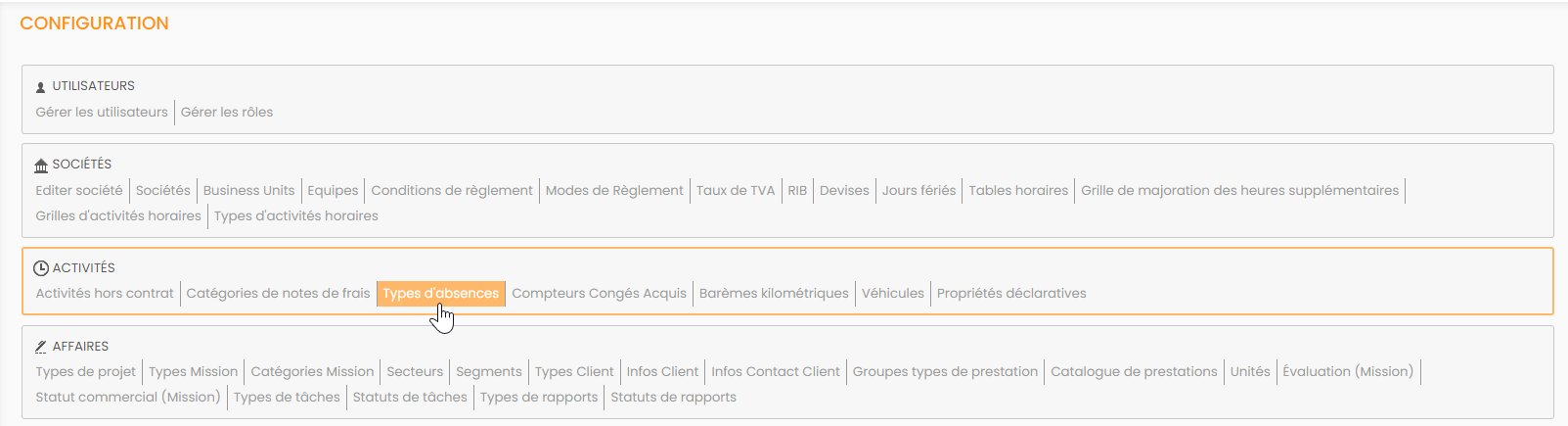Open Gérer les rôles link
Screen dimensions: 1568x426
click(227, 113)
